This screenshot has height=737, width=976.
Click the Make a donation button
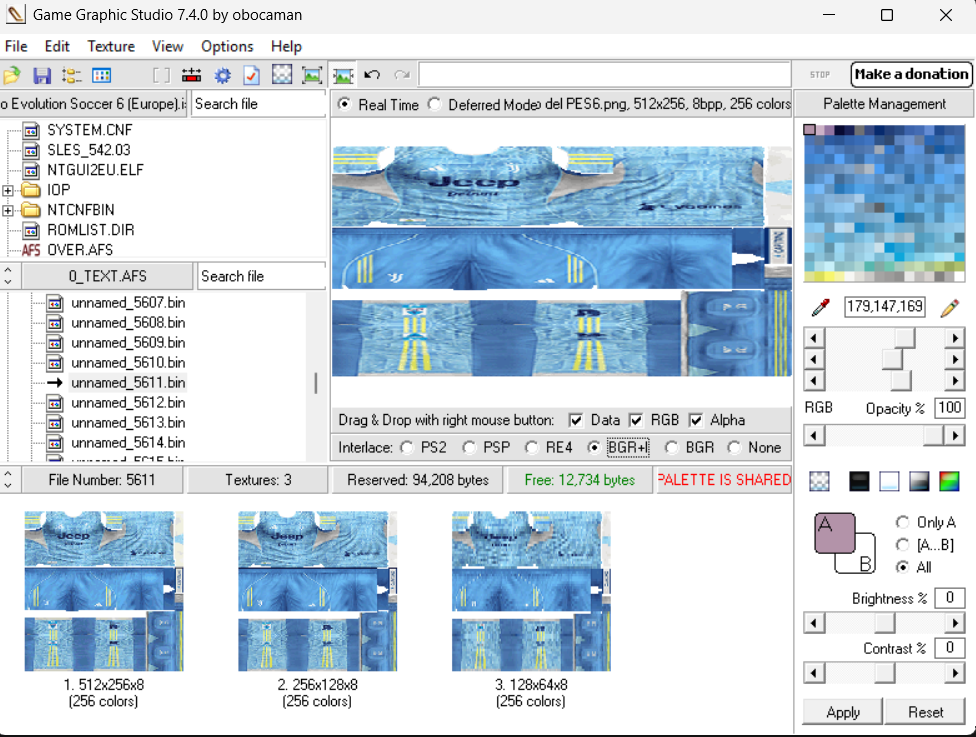pos(911,74)
